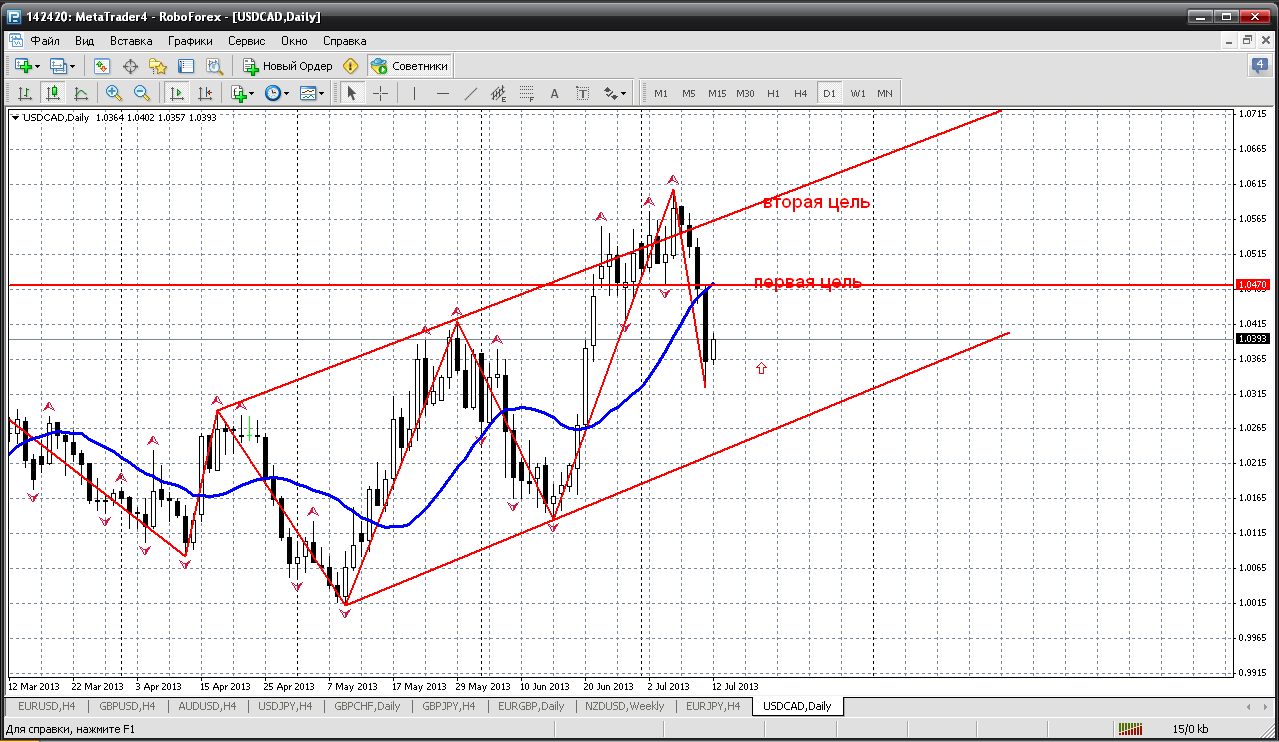Viewport: 1279px width, 742px height.
Task: Click the вторая цель text label
Action: click(x=816, y=202)
